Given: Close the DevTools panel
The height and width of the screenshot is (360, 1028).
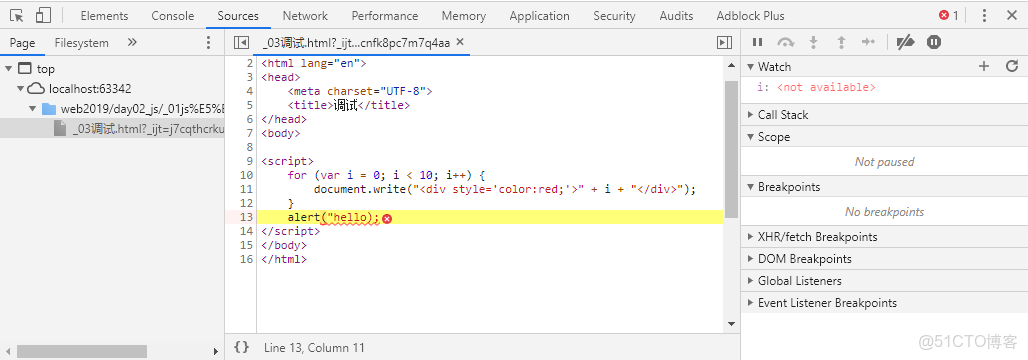Looking at the screenshot, I should pyautogui.click(x=1012, y=15).
